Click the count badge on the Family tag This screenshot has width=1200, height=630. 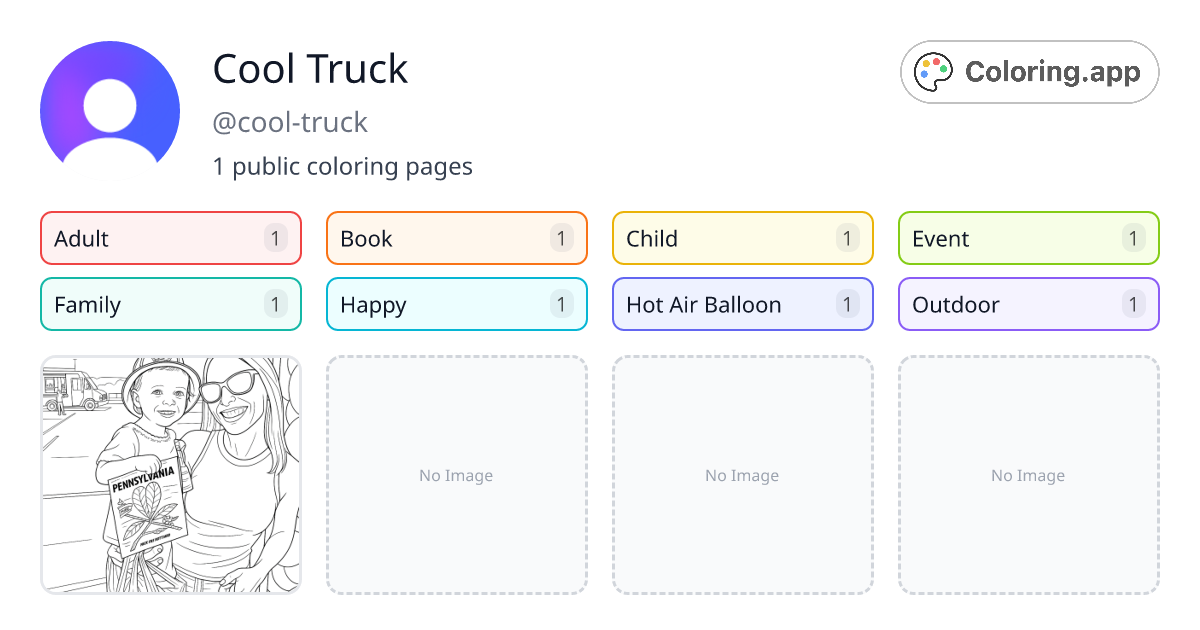(275, 304)
